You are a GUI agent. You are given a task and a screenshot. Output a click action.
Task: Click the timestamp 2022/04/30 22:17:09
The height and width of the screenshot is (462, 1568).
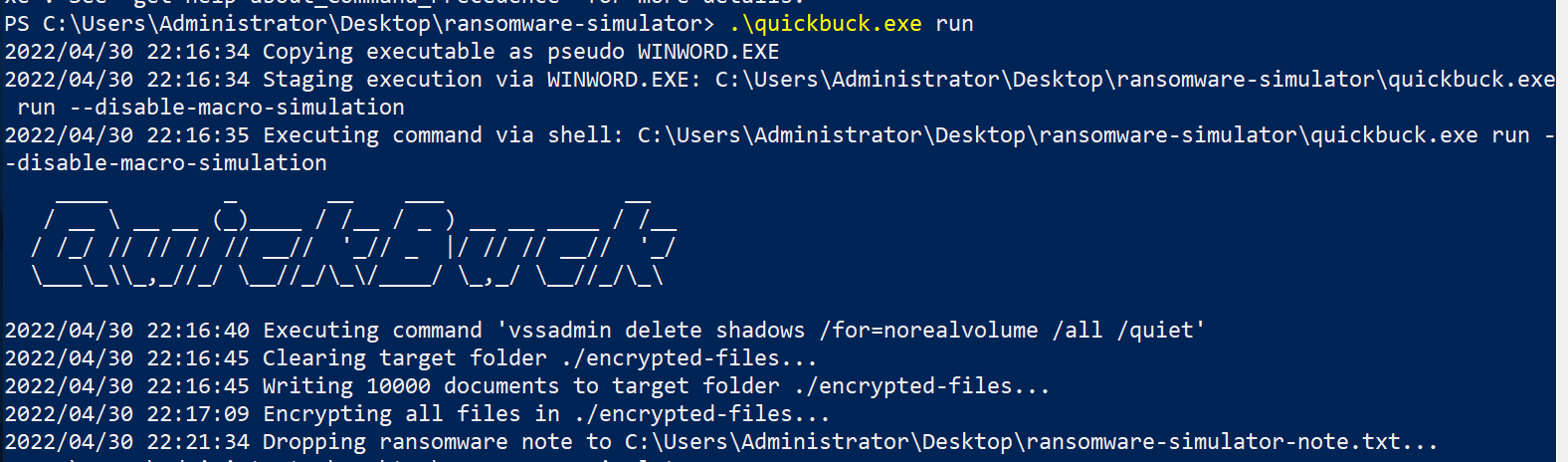[x=127, y=413]
